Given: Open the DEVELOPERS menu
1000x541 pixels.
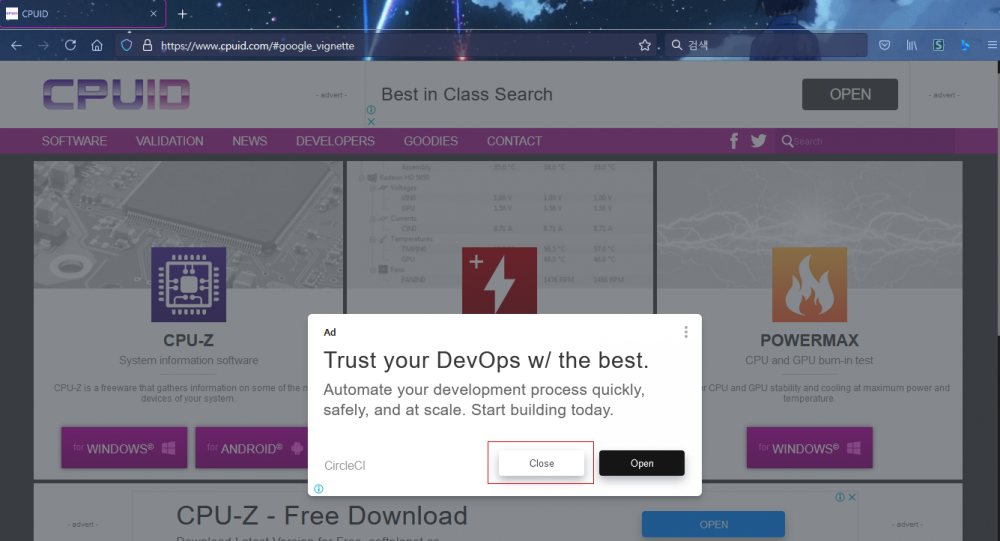Looking at the screenshot, I should click(335, 141).
